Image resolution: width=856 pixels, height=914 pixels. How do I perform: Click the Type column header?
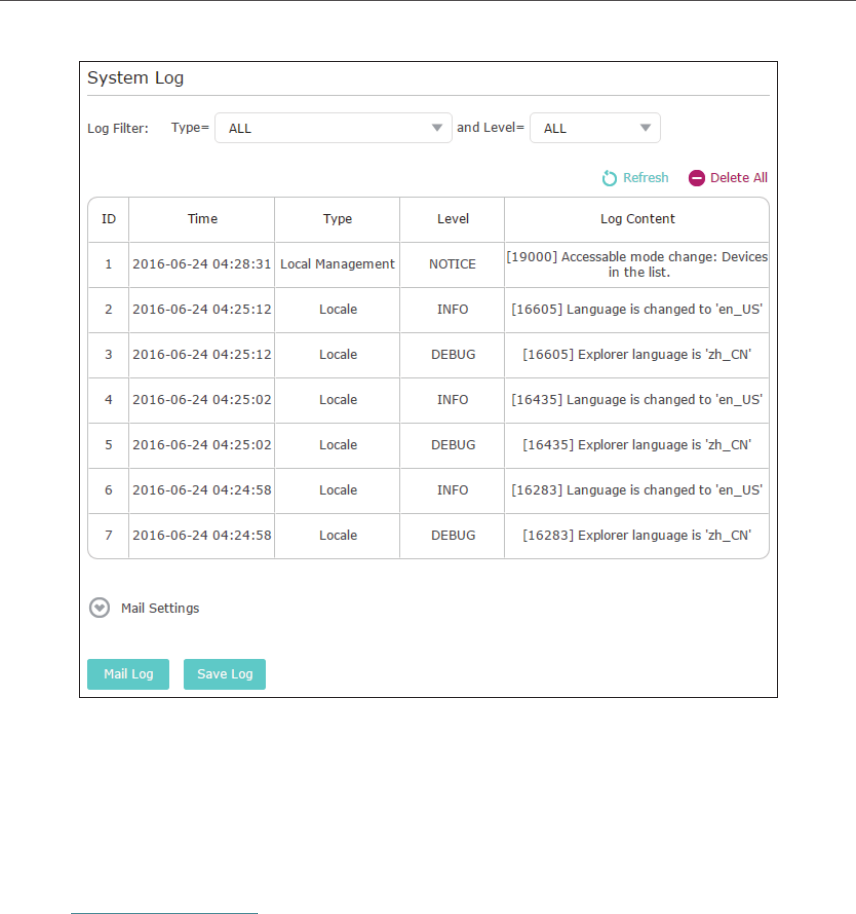pos(338,219)
